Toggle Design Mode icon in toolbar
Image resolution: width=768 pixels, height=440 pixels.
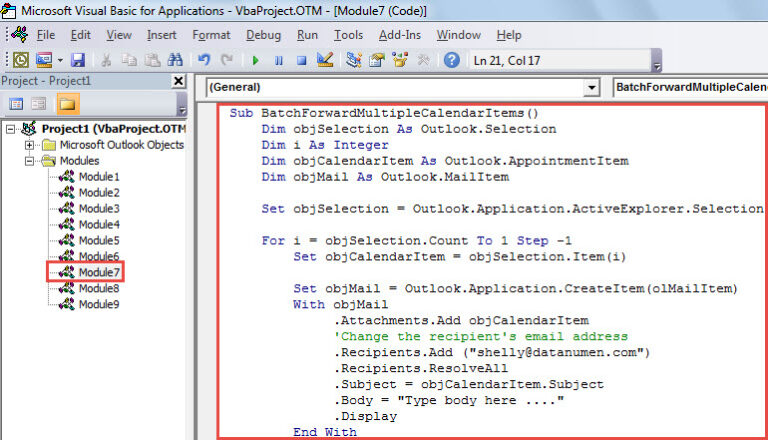coord(323,60)
